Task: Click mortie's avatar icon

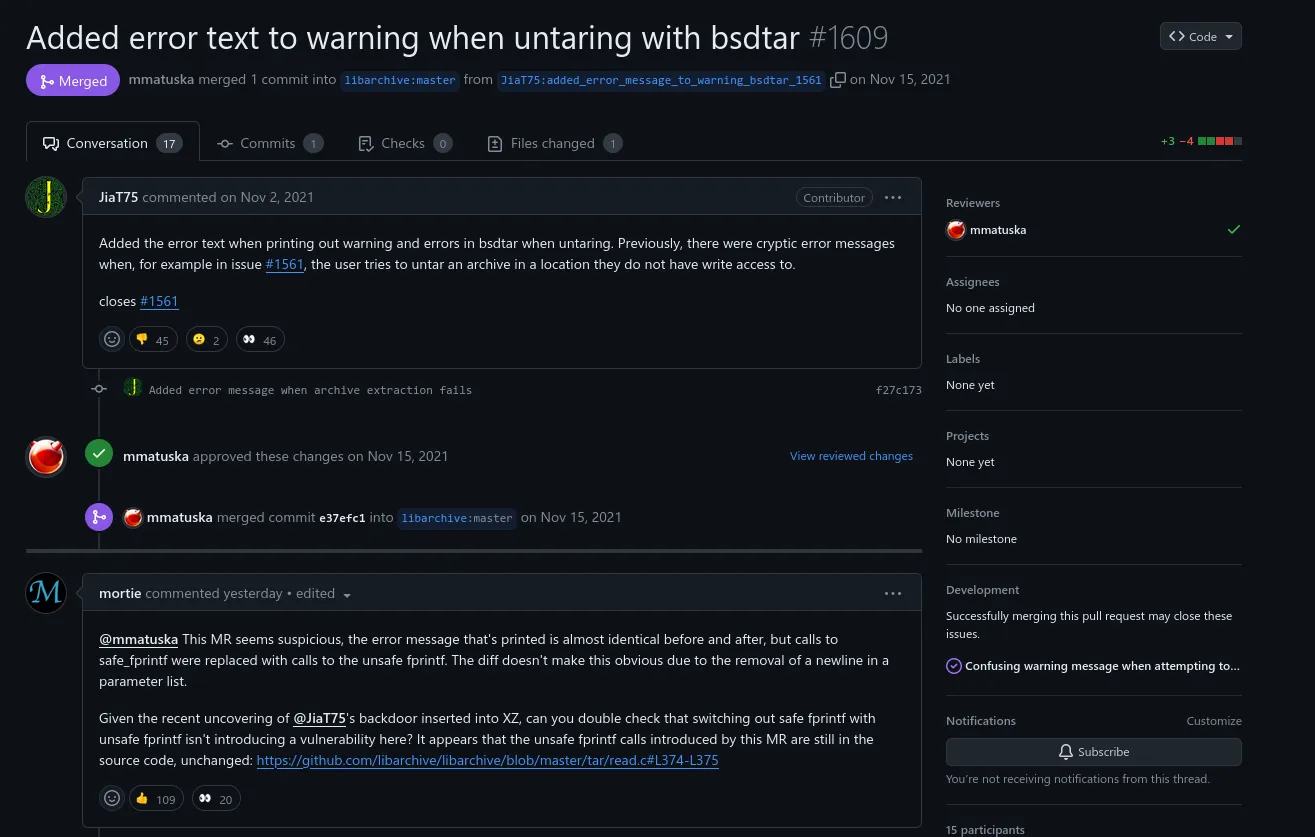Action: coord(46,593)
